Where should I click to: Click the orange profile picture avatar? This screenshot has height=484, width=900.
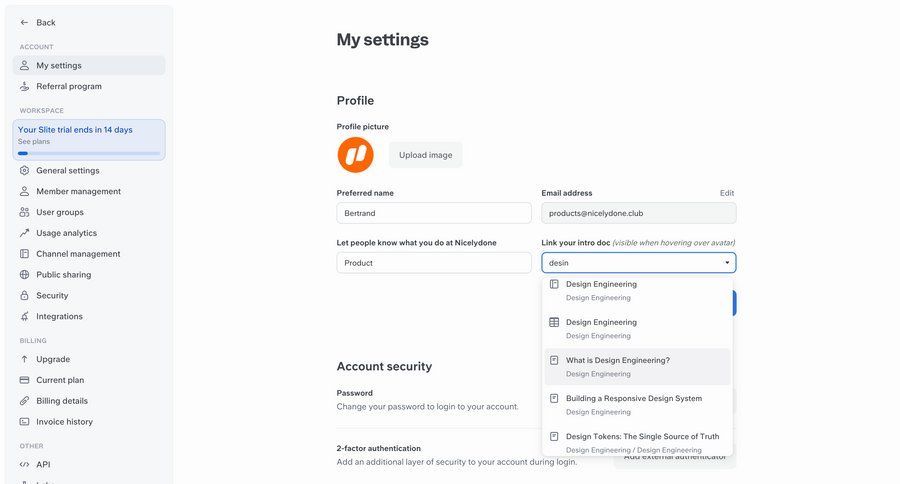355,155
